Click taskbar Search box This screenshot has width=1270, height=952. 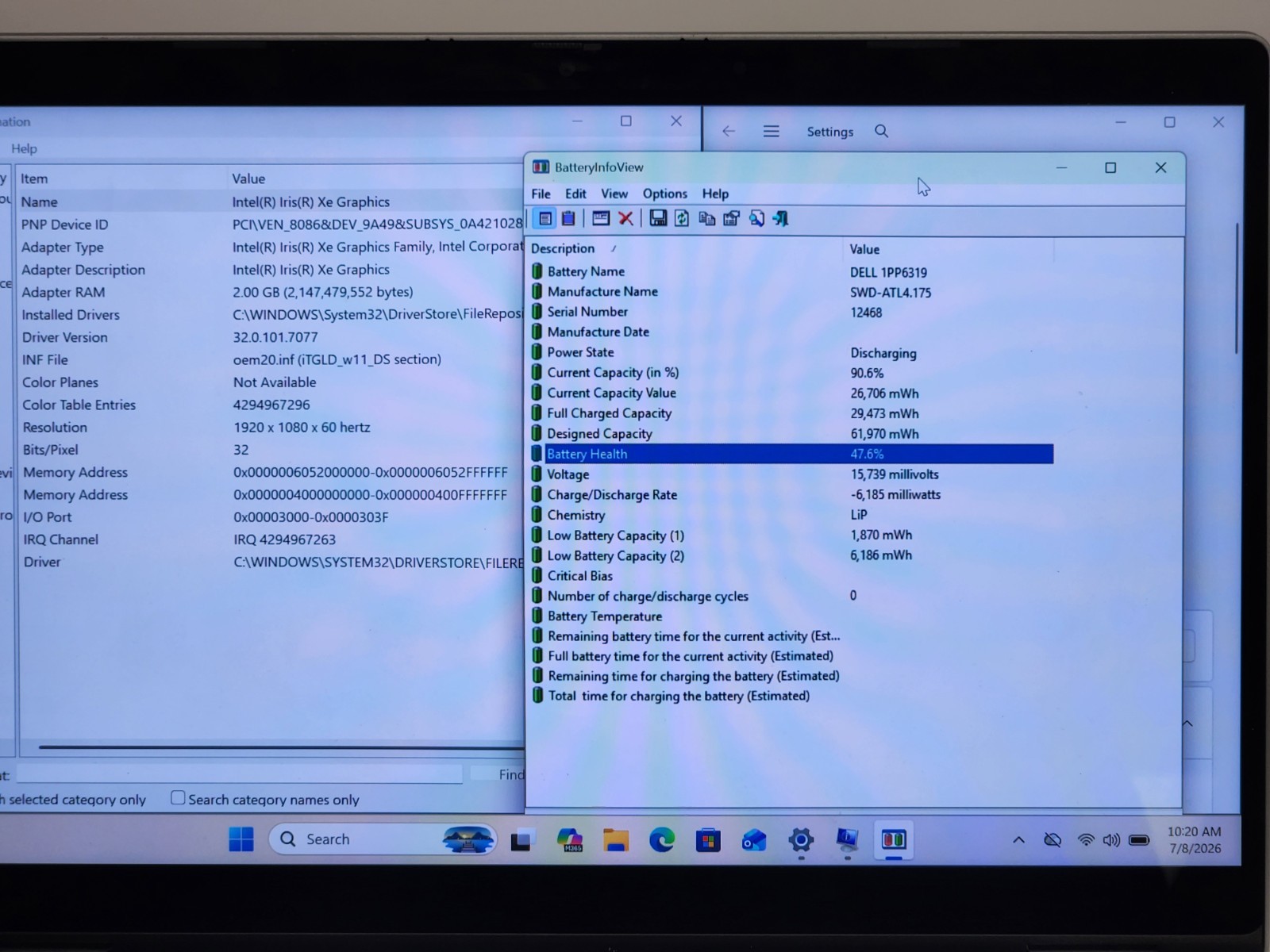click(x=383, y=839)
